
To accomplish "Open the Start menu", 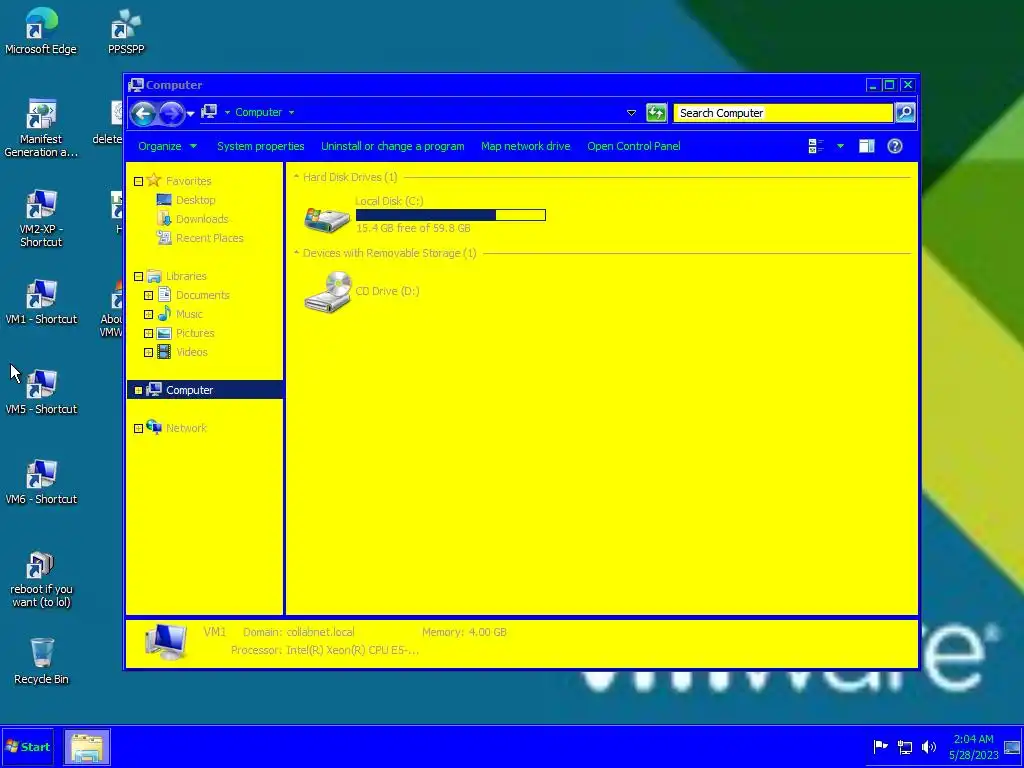I will [27, 747].
